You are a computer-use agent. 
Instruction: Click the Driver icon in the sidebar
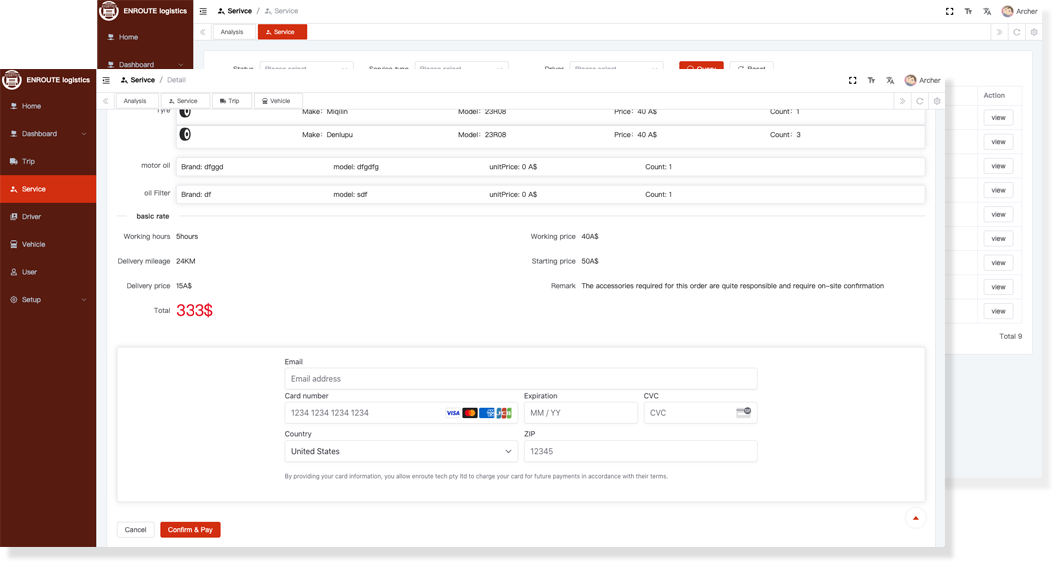pos(13,217)
